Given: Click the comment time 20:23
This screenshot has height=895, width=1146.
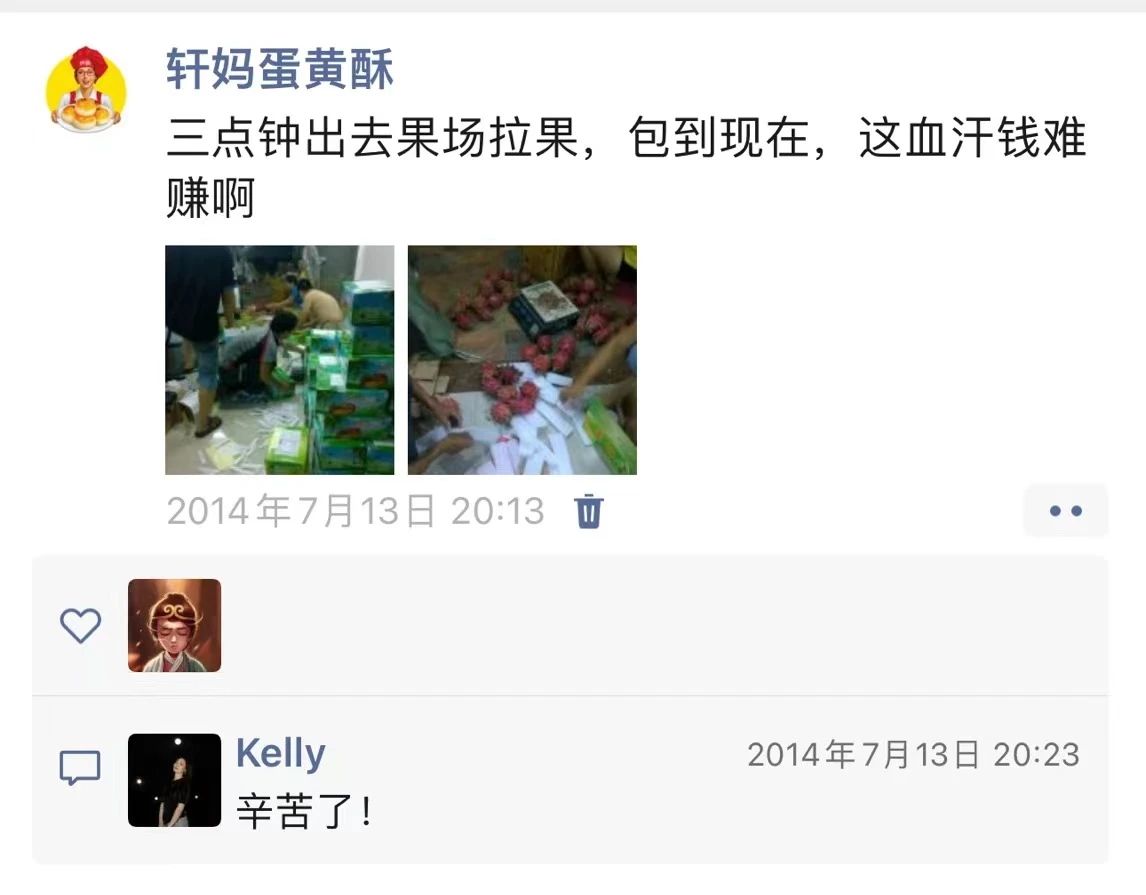Looking at the screenshot, I should click(x=1036, y=755).
